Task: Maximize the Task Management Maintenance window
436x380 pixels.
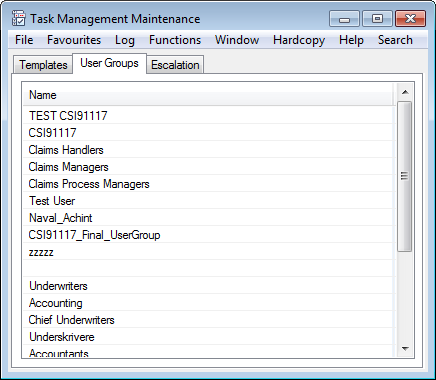Action: [377, 19]
